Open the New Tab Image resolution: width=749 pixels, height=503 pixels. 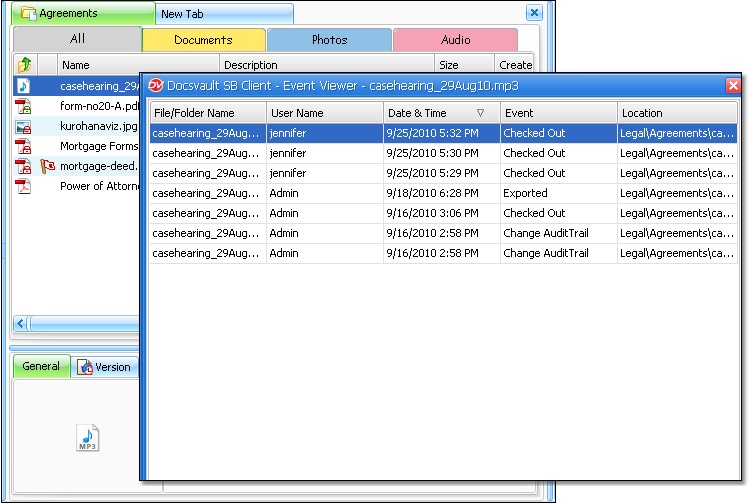(224, 14)
